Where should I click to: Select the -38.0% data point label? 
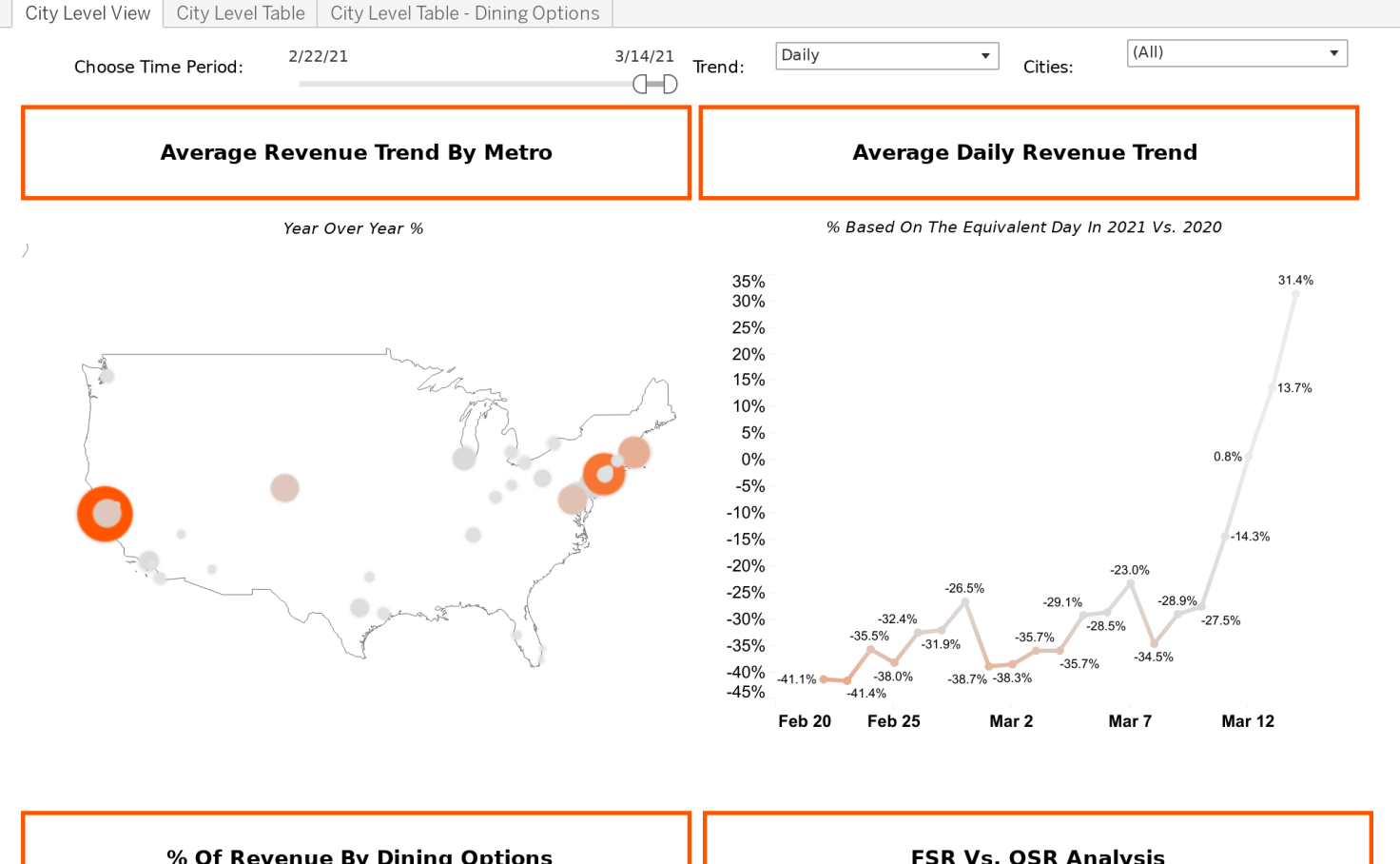click(893, 677)
